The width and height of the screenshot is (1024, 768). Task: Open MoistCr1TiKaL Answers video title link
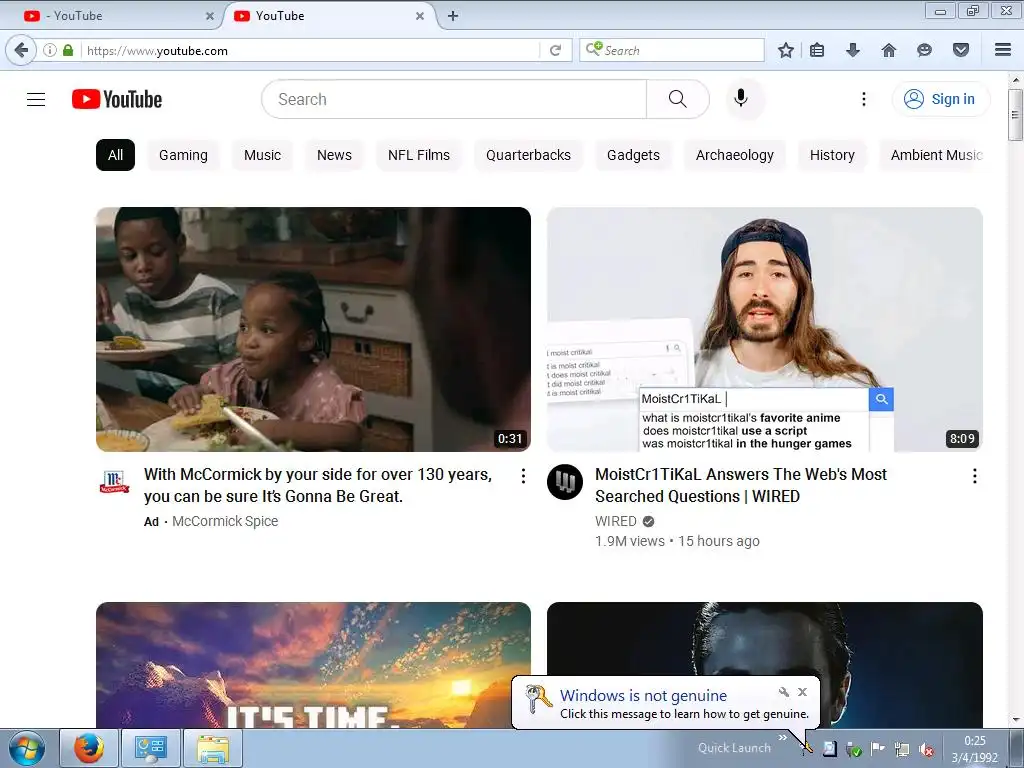(741, 485)
